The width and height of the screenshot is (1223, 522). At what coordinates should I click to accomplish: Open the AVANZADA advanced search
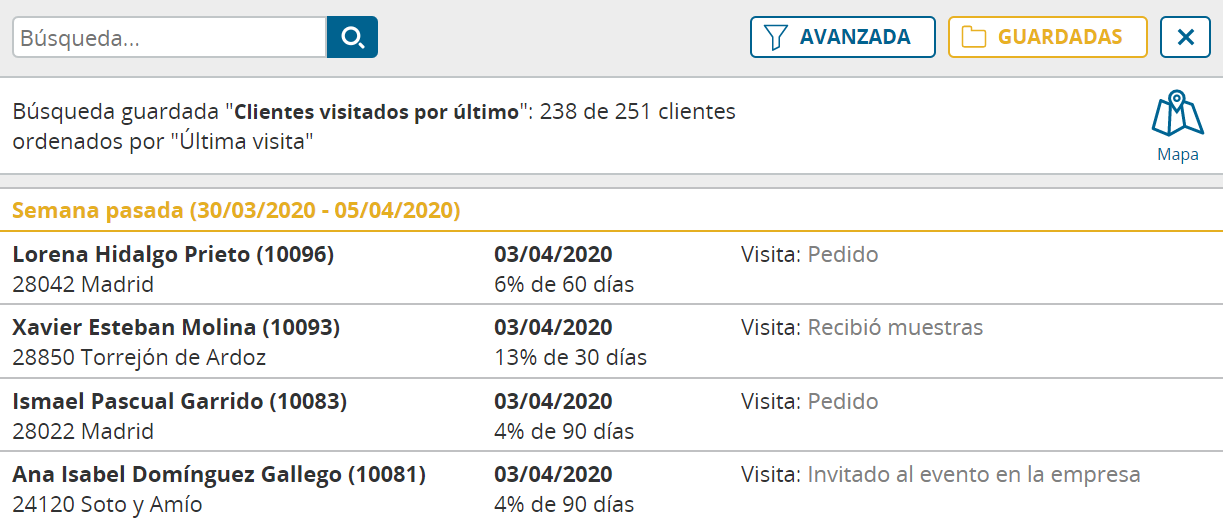(843, 37)
